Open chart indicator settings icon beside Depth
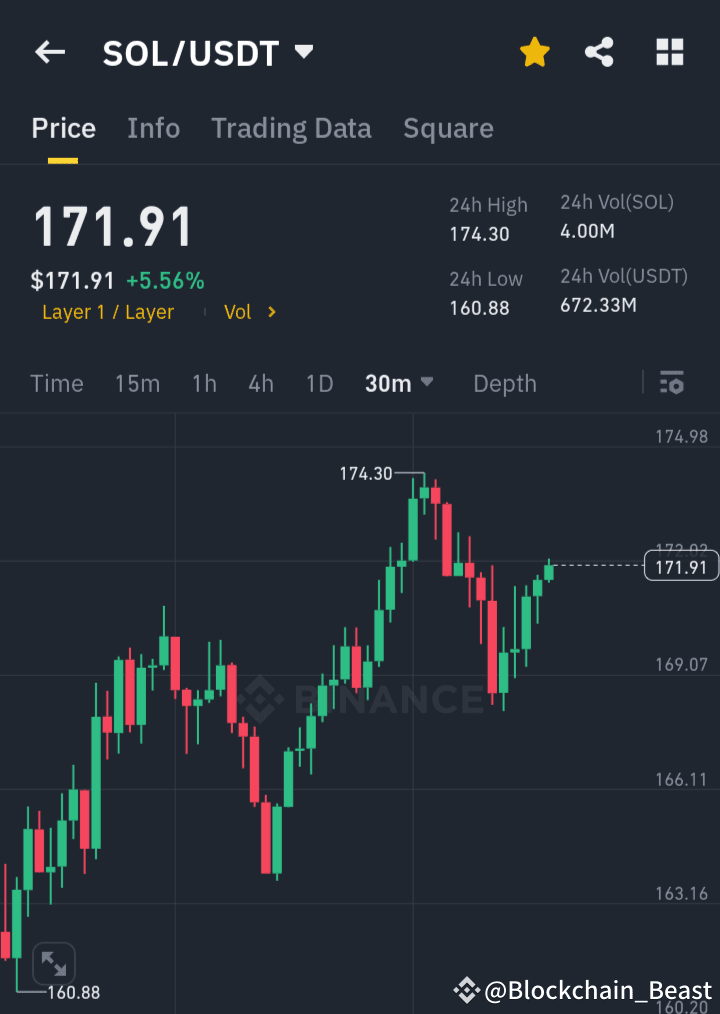 [671, 383]
